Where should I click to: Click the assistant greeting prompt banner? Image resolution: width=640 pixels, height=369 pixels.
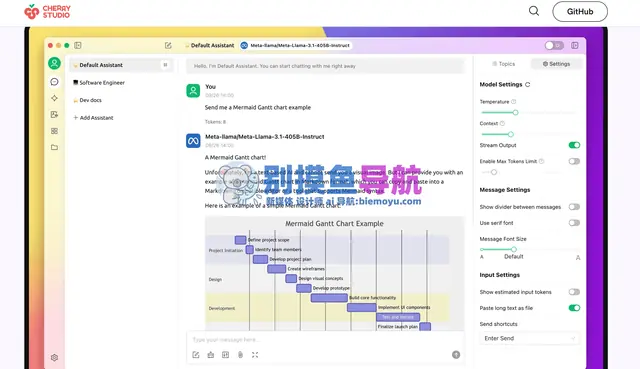(325, 66)
